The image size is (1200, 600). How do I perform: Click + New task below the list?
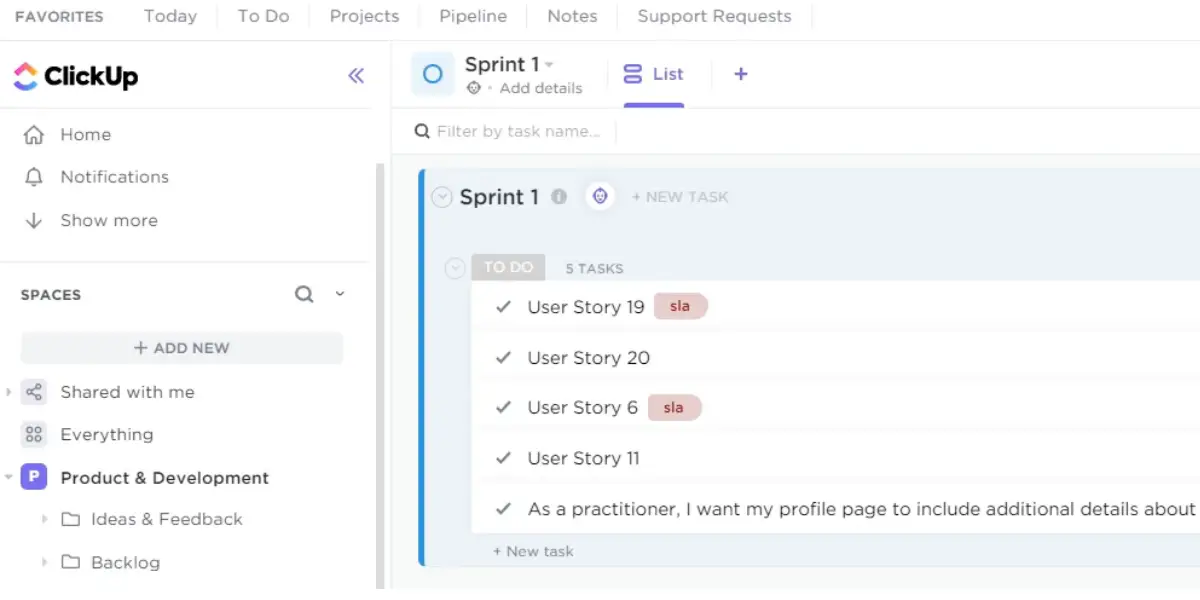(x=533, y=551)
